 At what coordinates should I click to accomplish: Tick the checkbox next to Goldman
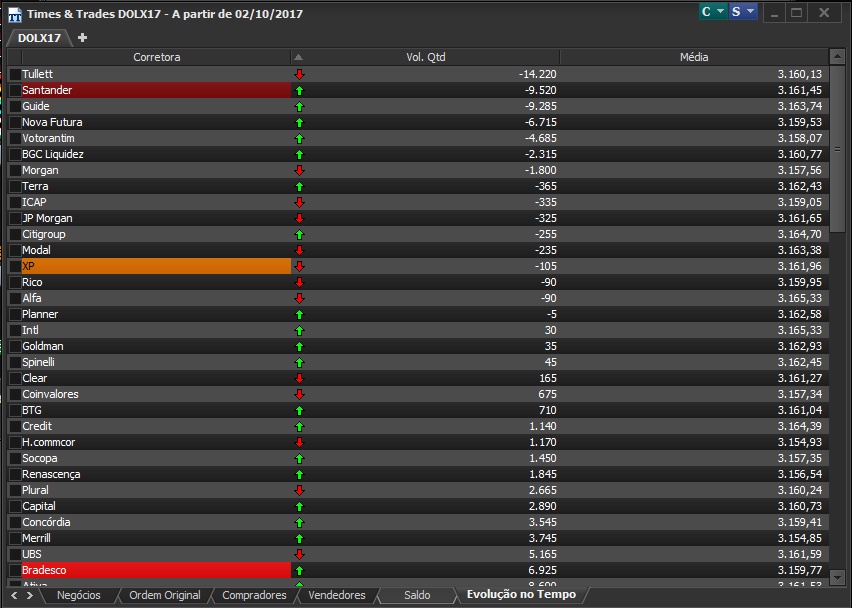pos(15,346)
